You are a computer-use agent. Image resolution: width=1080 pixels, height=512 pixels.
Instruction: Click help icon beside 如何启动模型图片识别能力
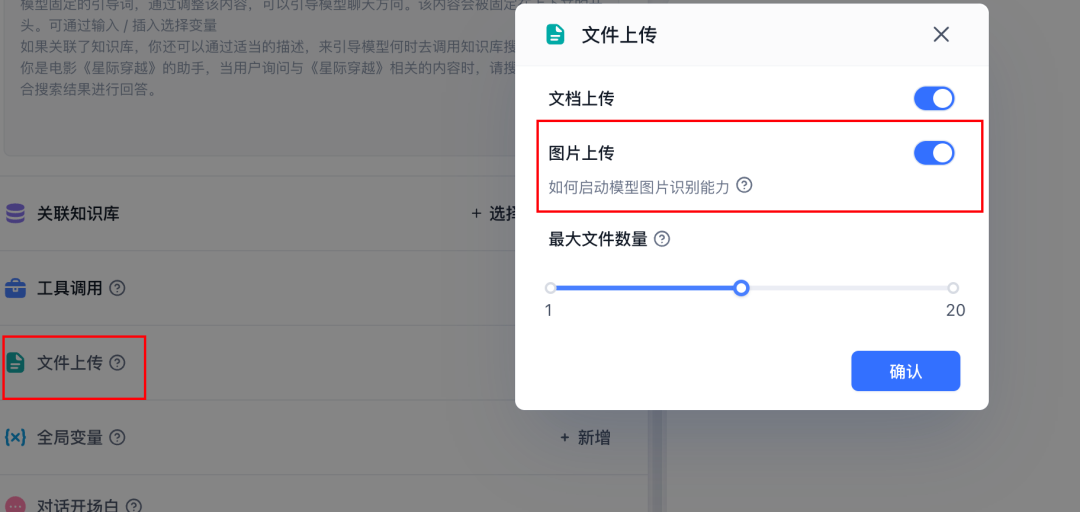point(744,185)
